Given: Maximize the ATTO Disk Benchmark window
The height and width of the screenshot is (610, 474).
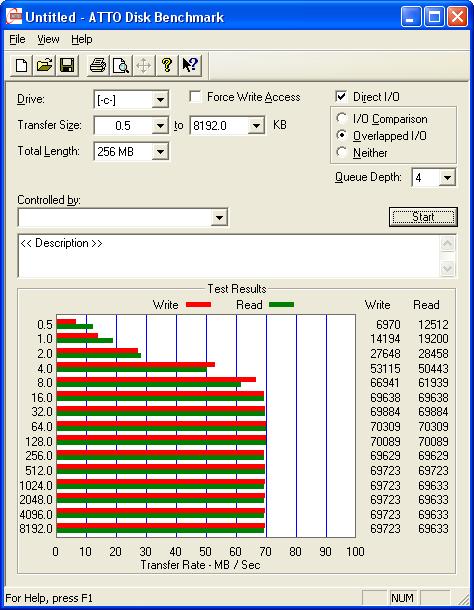Looking at the screenshot, I should (x=434, y=17).
